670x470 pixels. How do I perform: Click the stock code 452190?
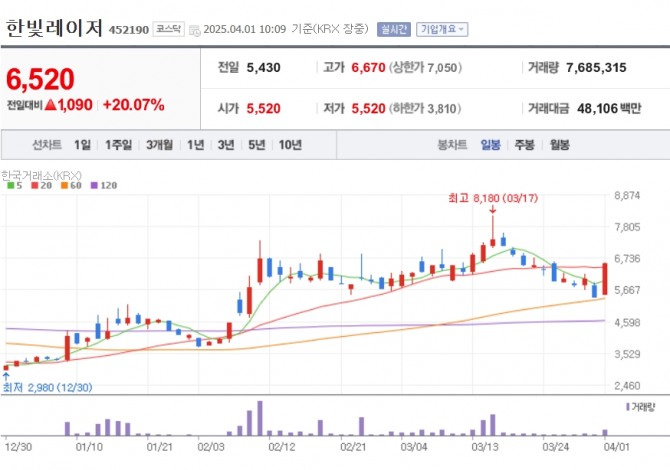[x=129, y=30]
